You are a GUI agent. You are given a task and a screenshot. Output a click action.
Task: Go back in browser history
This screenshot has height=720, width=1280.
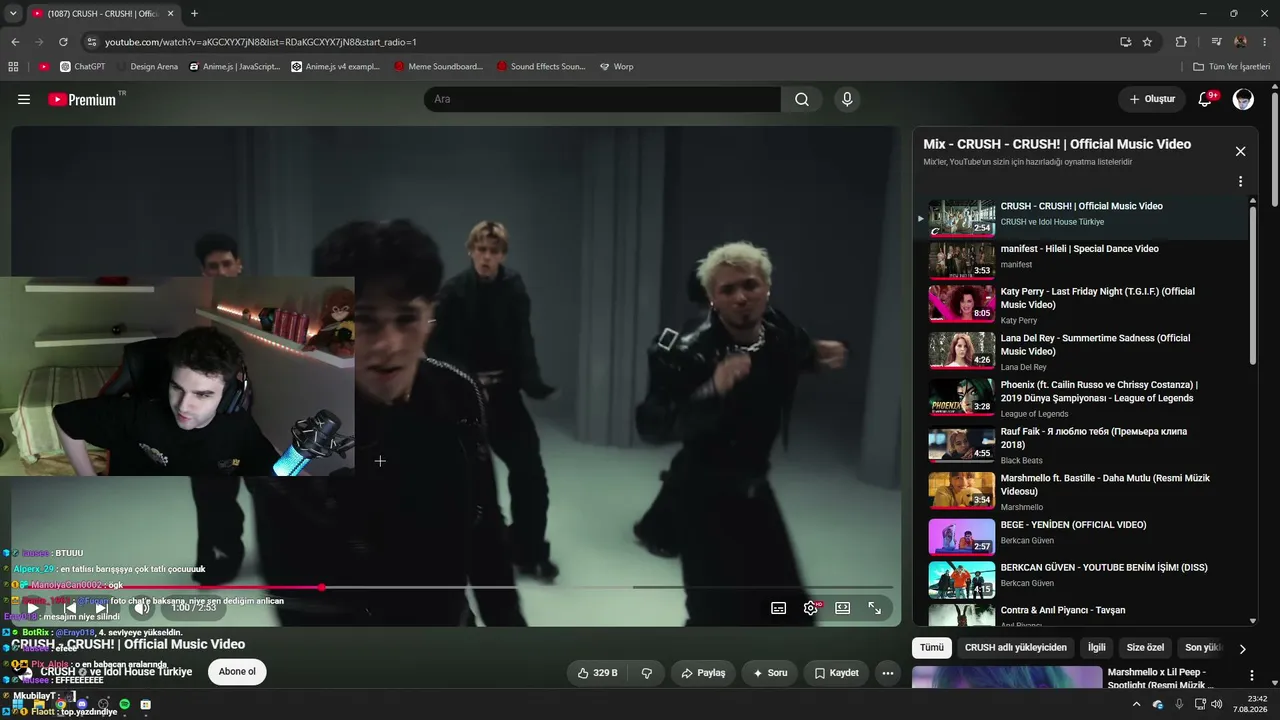click(15, 42)
